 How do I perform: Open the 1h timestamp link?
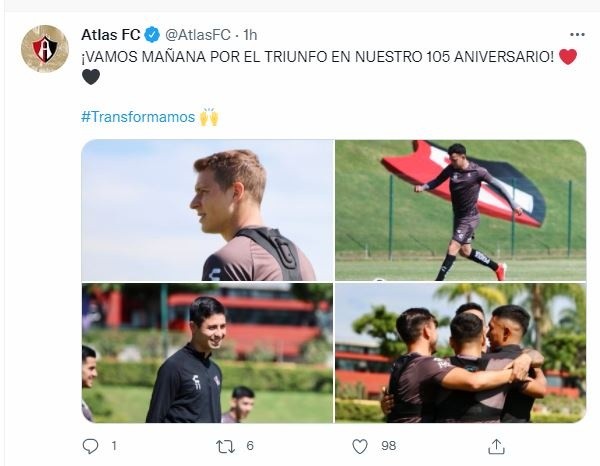[x=250, y=35]
